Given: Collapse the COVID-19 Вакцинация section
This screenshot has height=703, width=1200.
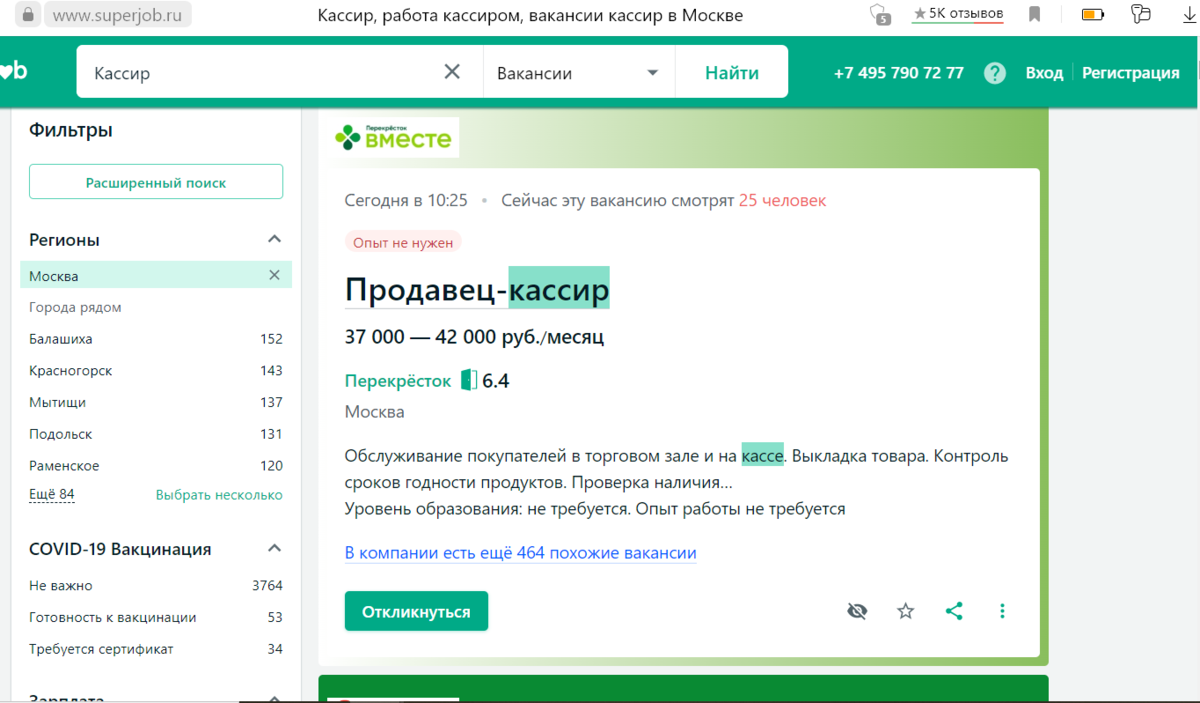Looking at the screenshot, I should tap(274, 549).
